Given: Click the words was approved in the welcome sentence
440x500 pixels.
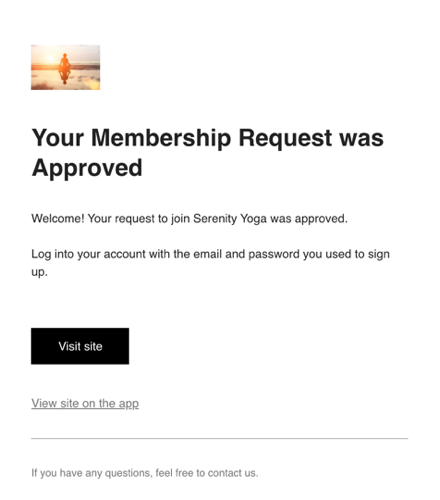Looking at the screenshot, I should (x=309, y=219).
